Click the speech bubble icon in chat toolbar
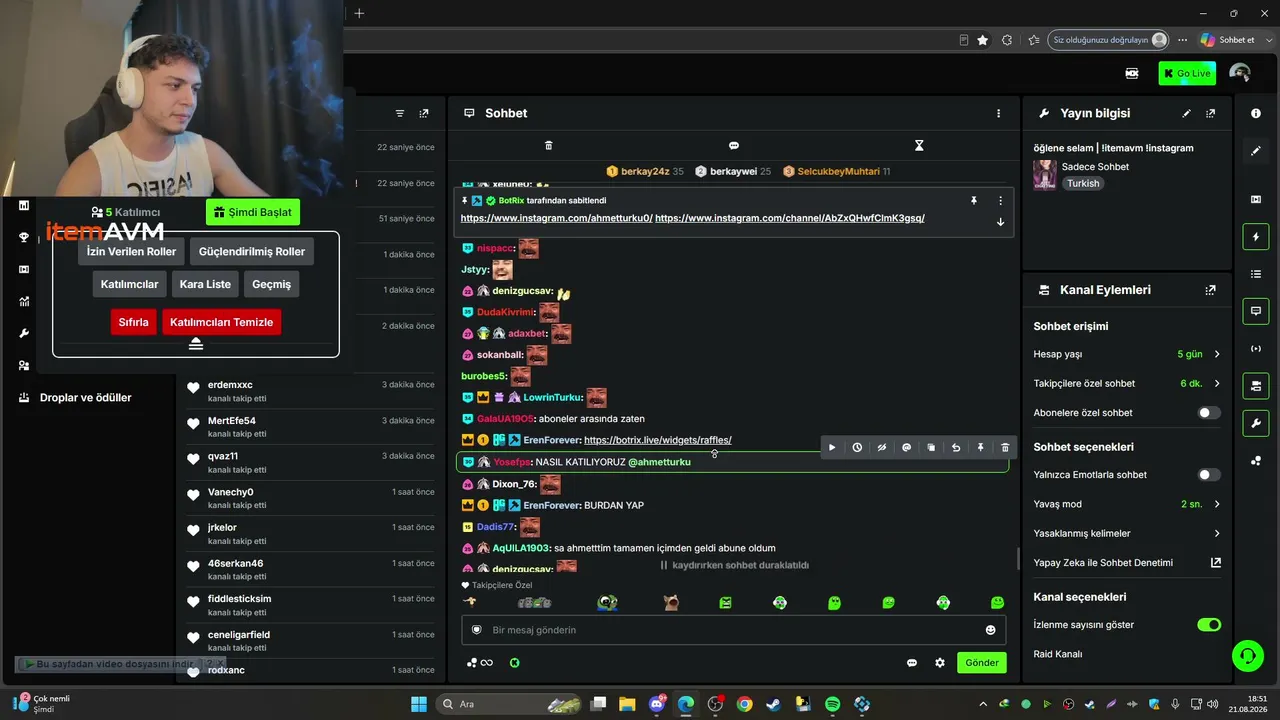Viewport: 1280px width, 720px height. pos(734,146)
